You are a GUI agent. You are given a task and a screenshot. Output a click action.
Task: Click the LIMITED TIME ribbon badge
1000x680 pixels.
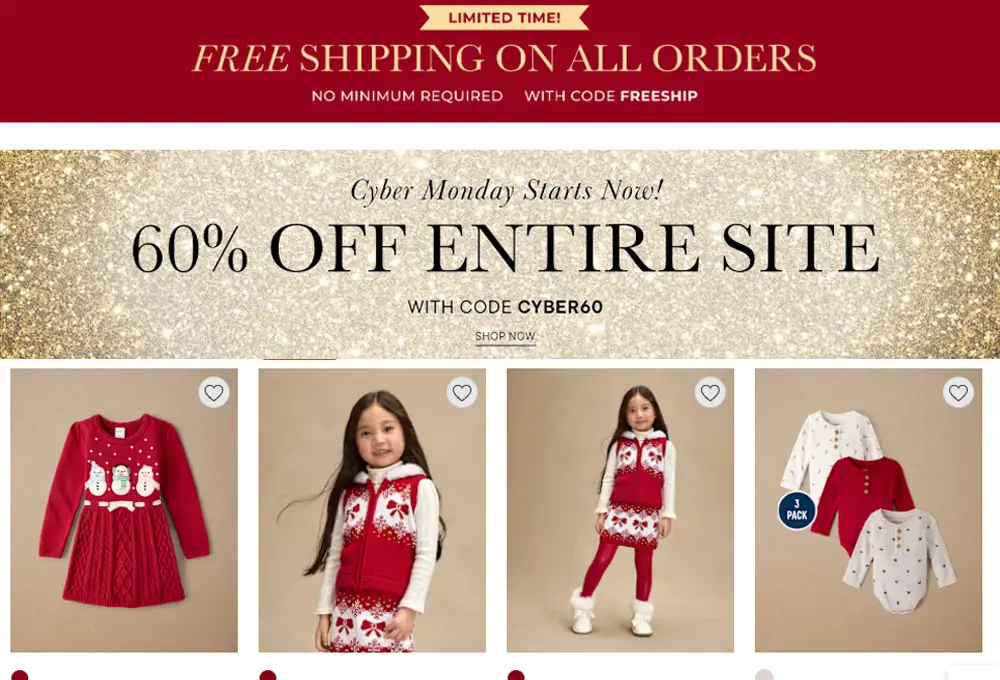(x=504, y=18)
